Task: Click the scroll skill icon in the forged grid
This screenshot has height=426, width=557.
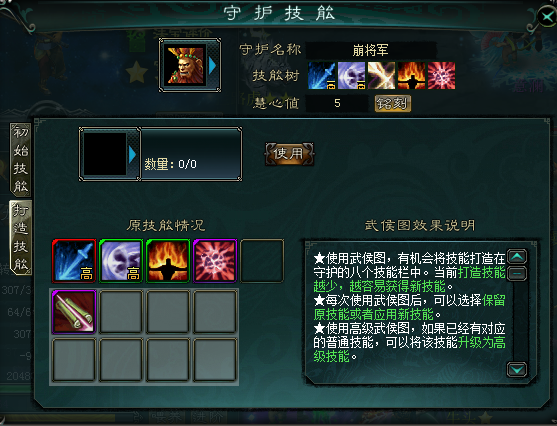Action: [74, 312]
